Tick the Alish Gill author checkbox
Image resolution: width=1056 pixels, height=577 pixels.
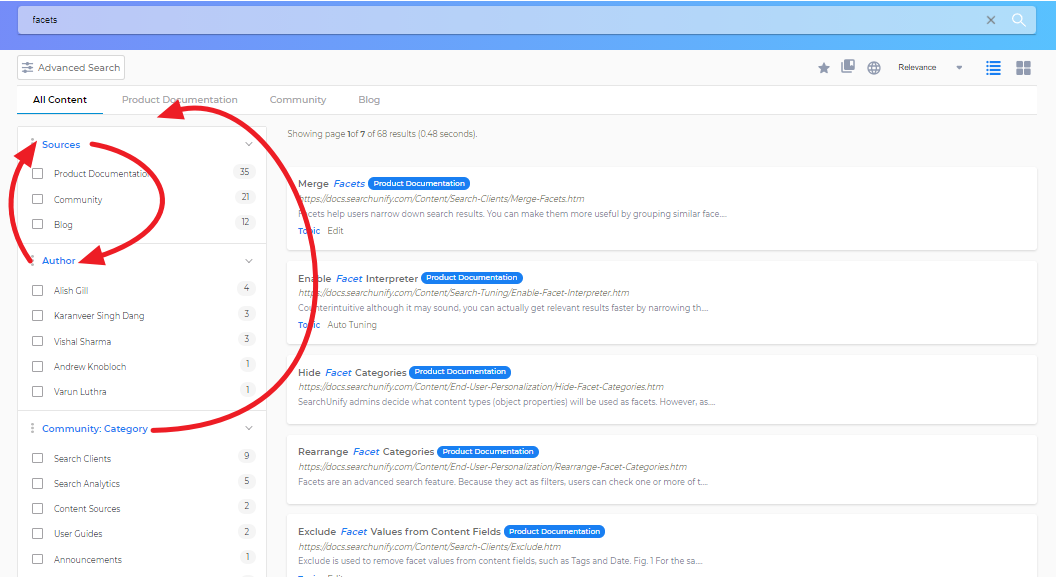click(x=38, y=291)
